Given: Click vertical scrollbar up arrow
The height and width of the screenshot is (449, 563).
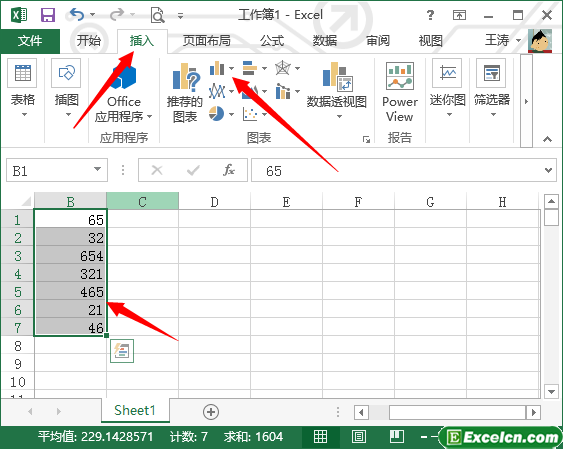Looking at the screenshot, I should [551, 201].
